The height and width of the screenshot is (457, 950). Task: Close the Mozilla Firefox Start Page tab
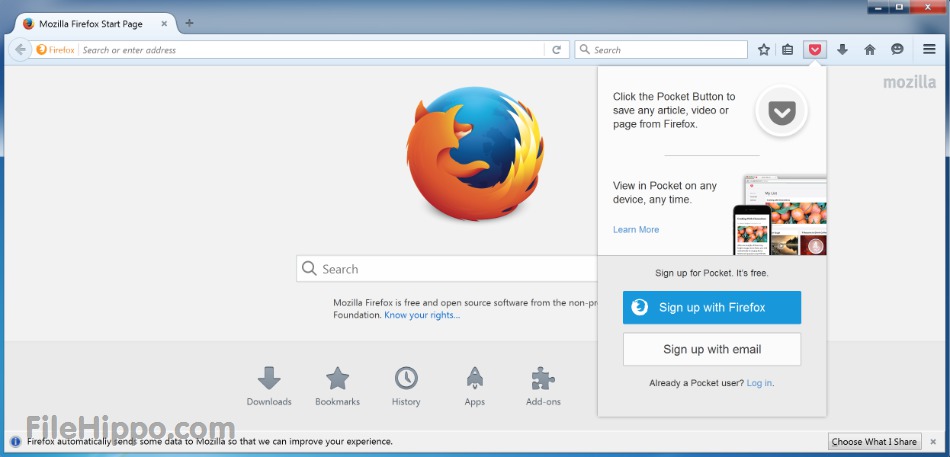point(164,24)
